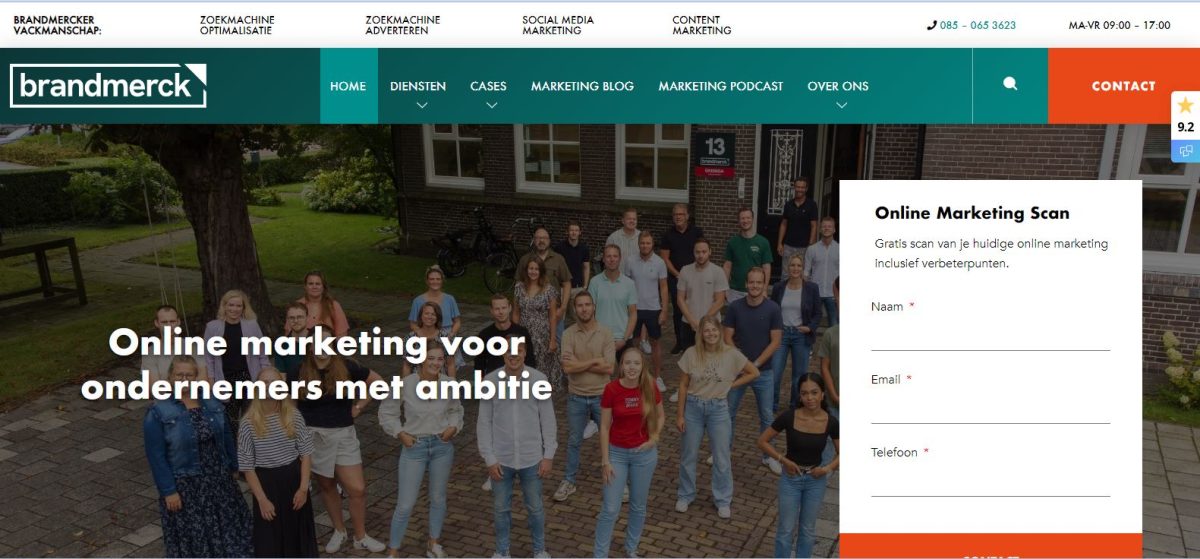Open the search magnifier icon
Viewport: 1200px width, 559px height.
[1010, 85]
